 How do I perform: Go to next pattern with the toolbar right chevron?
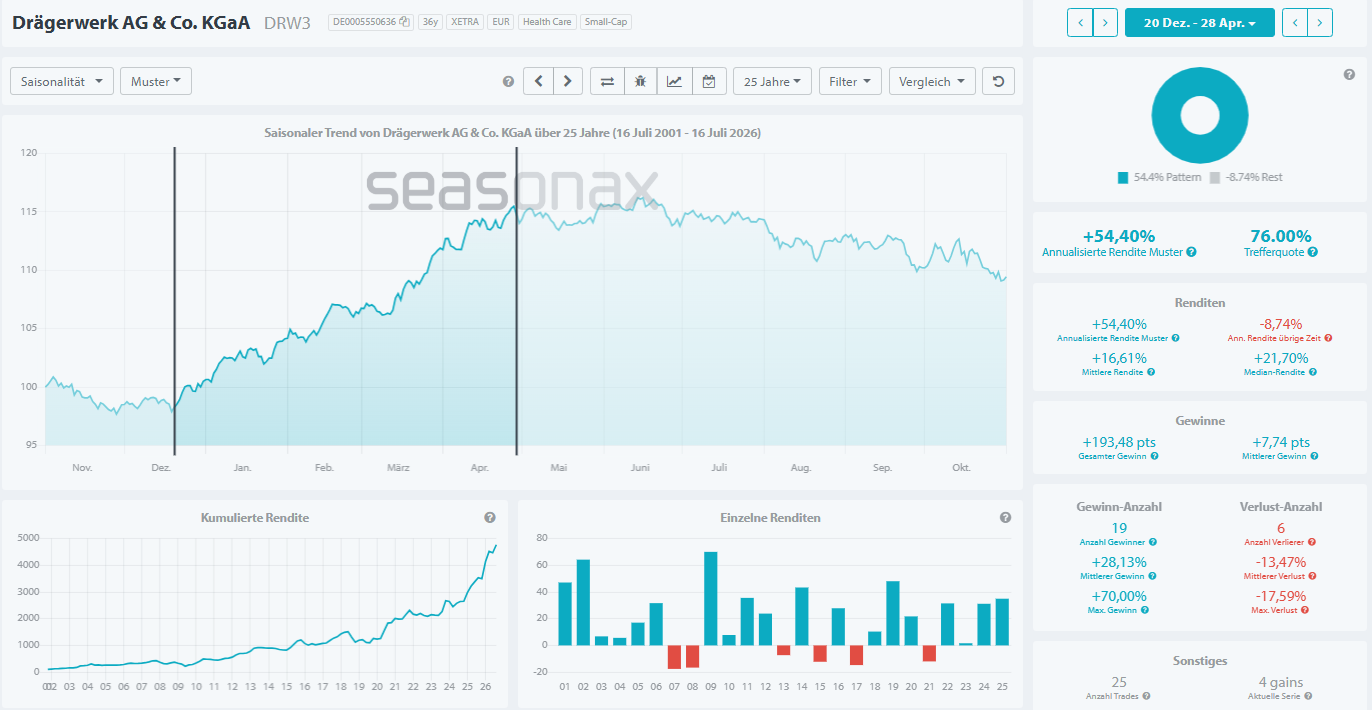(568, 81)
